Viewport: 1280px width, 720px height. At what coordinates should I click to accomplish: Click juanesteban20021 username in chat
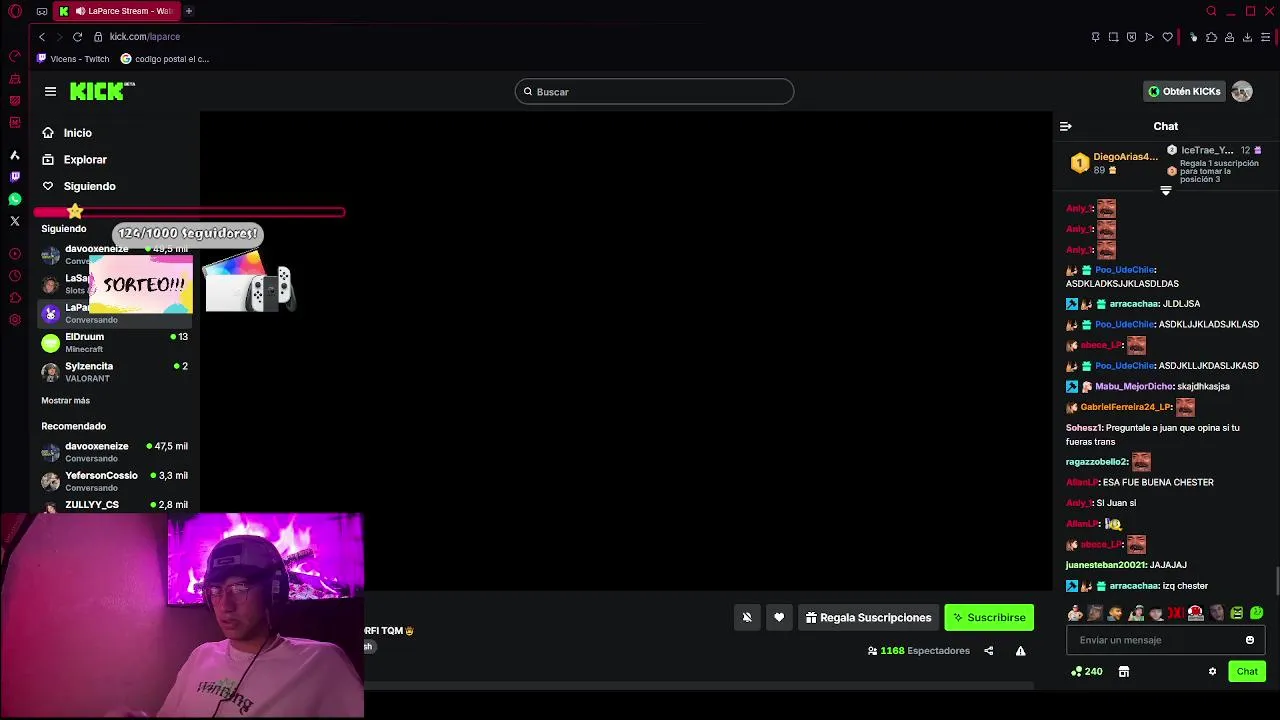click(x=1106, y=565)
